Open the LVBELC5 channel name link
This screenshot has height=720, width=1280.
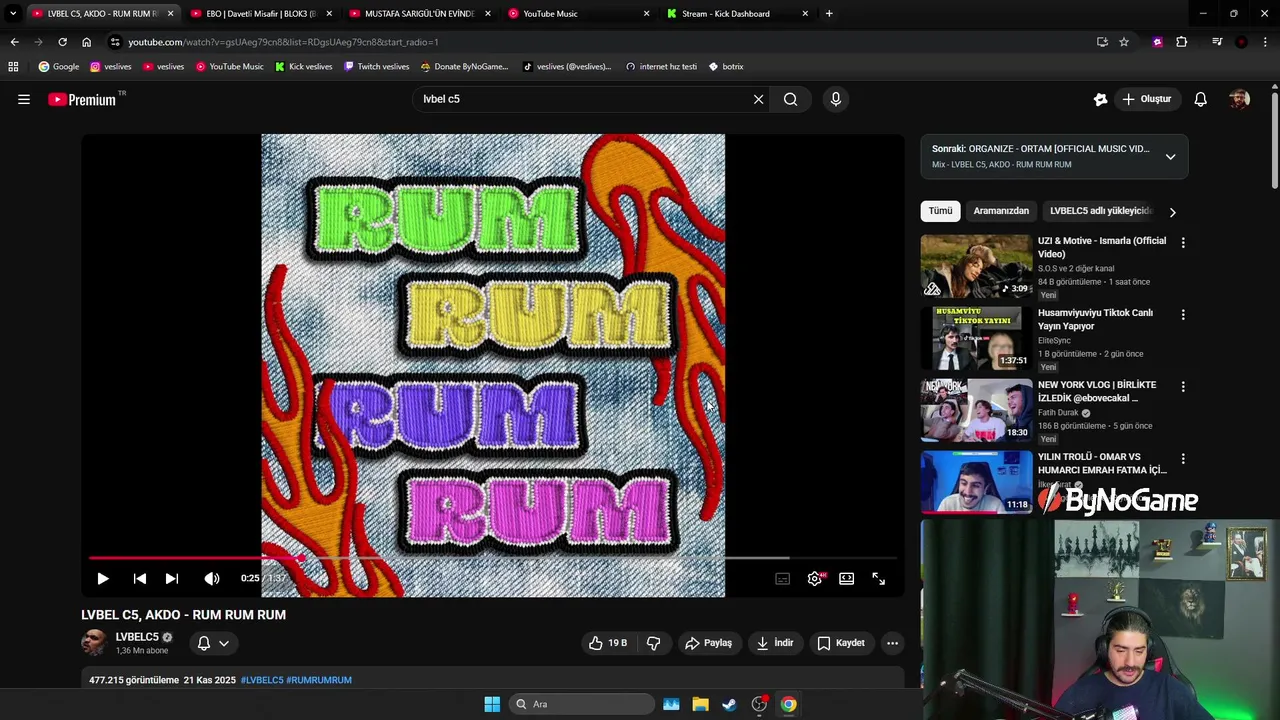point(137,637)
